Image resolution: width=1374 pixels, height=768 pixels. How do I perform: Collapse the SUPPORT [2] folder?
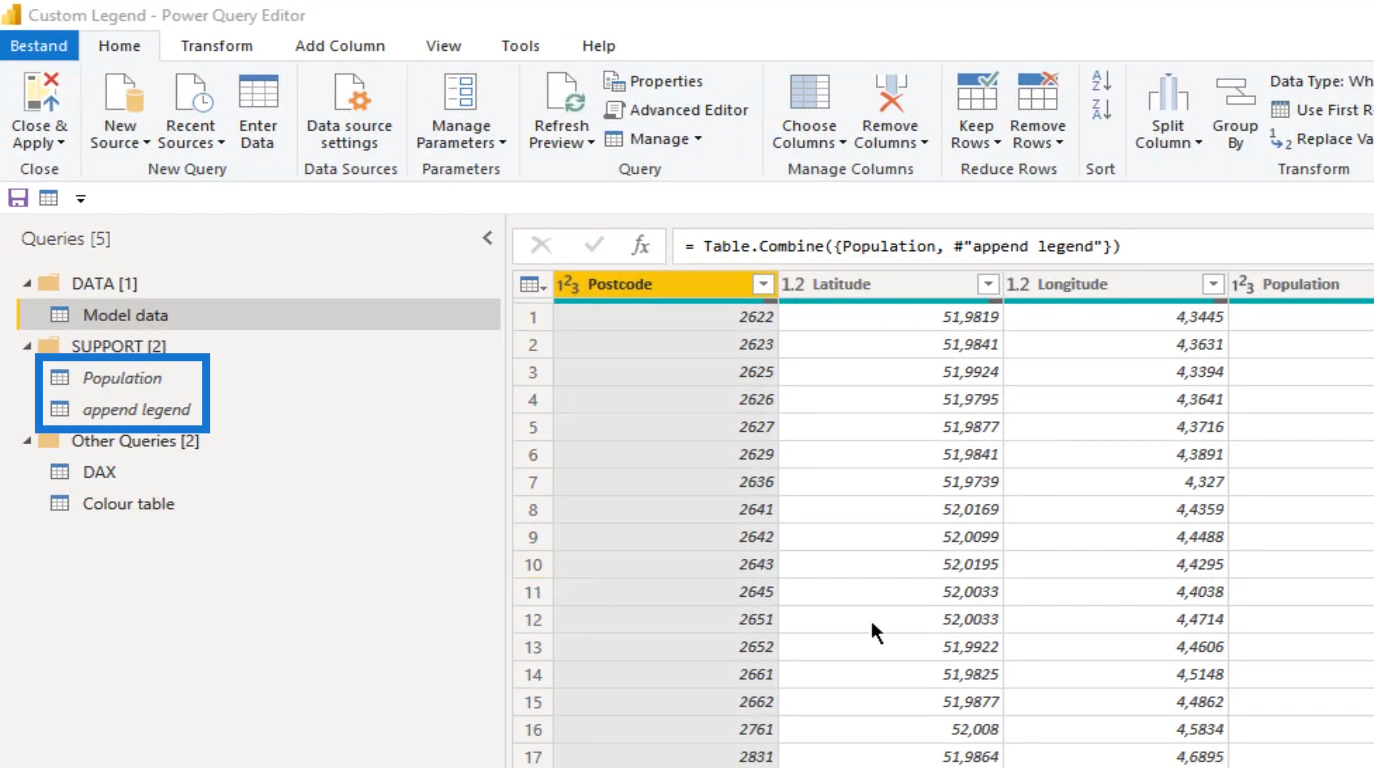27,346
